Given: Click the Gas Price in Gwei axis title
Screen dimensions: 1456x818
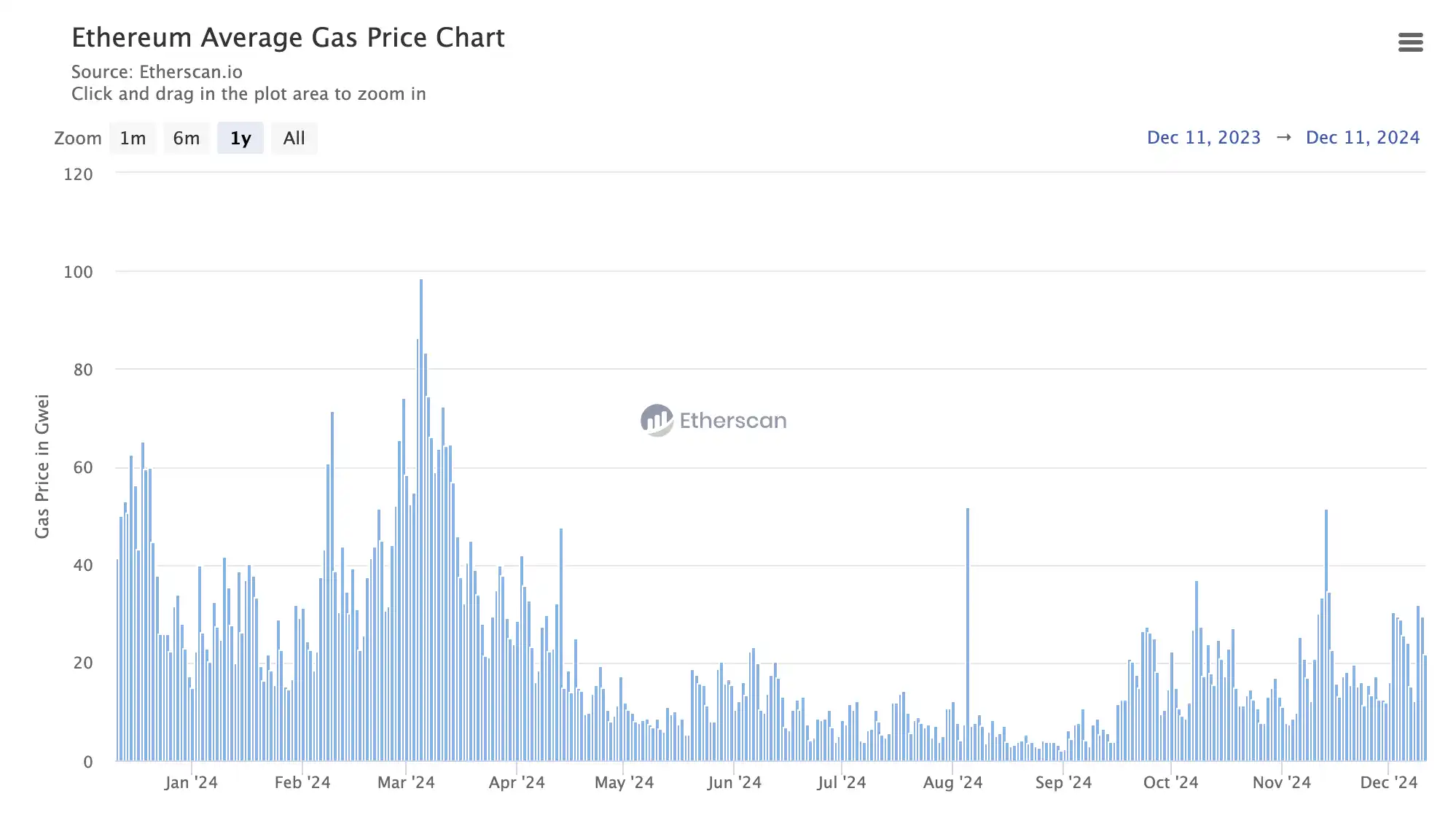Looking at the screenshot, I should tap(42, 467).
